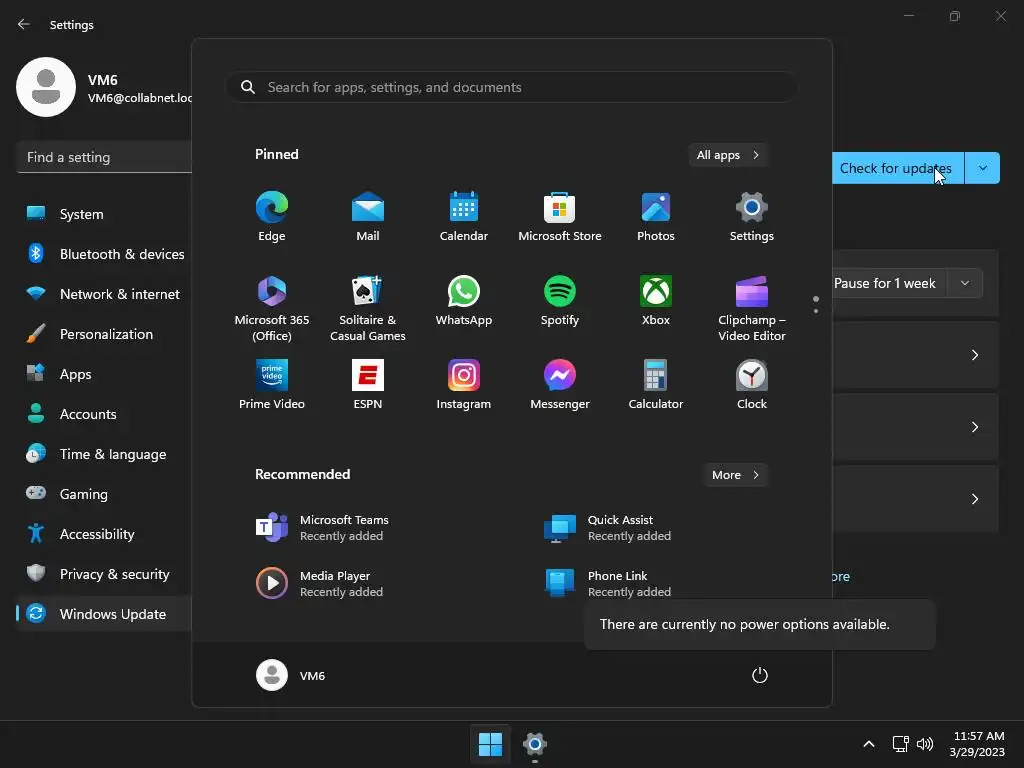
Task: Go back in the Settings window
Action: tap(24, 24)
